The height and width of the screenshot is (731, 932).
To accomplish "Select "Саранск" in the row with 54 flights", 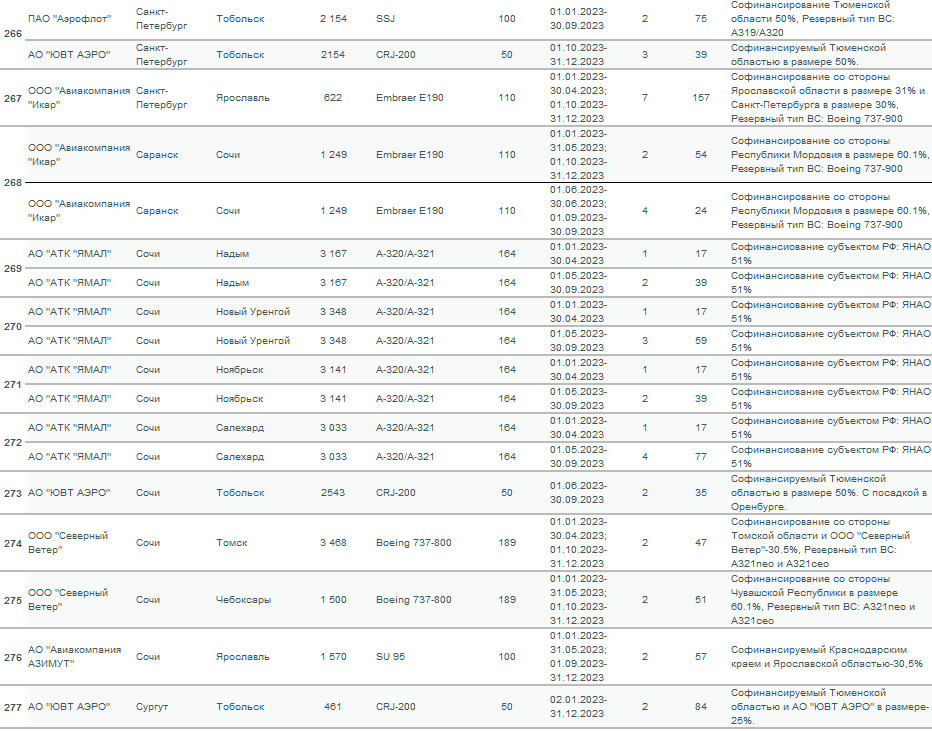I will coord(157,155).
